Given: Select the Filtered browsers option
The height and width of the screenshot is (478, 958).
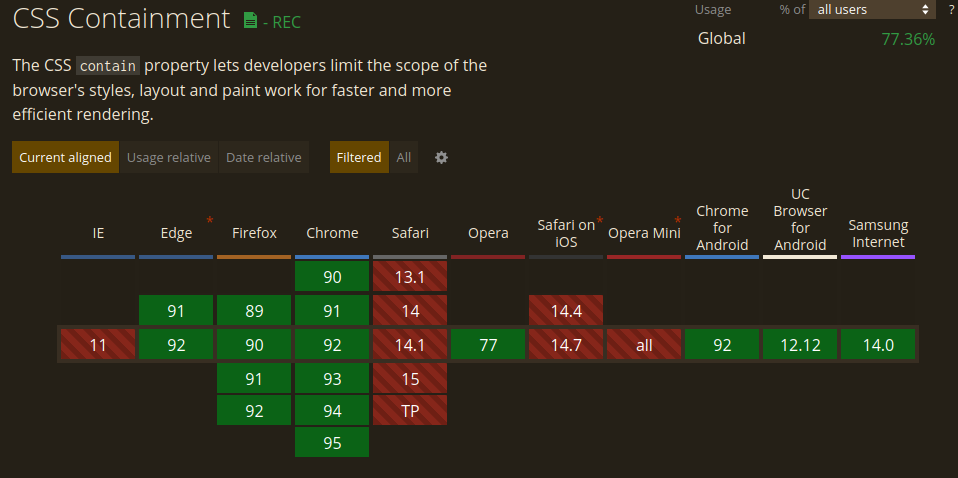Looking at the screenshot, I should coord(359,158).
